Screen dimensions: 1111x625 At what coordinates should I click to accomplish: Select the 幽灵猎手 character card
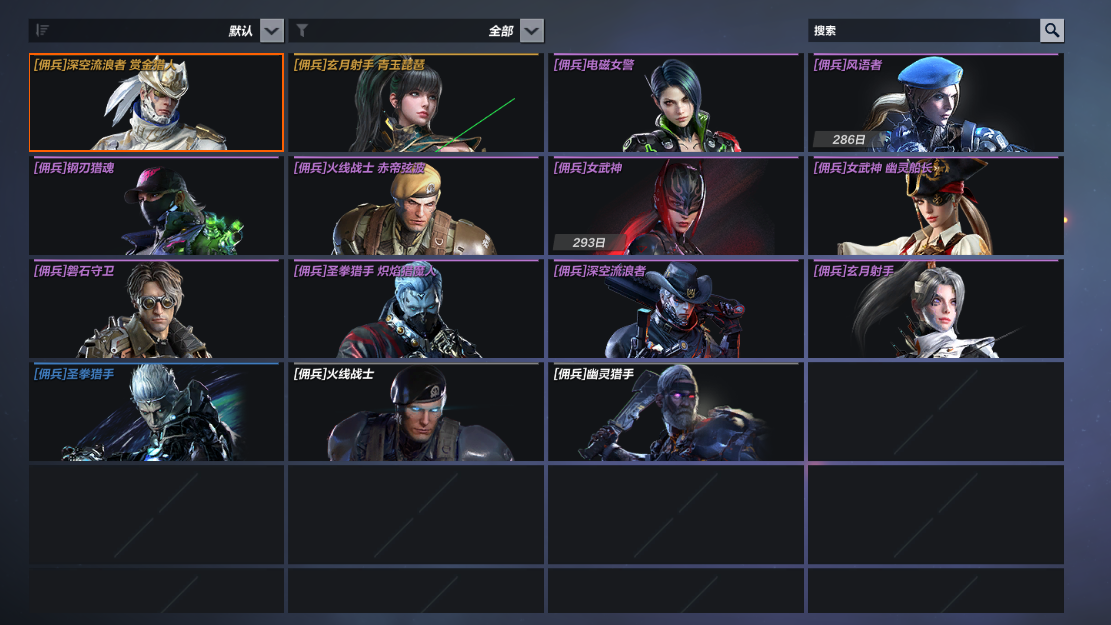click(x=676, y=412)
